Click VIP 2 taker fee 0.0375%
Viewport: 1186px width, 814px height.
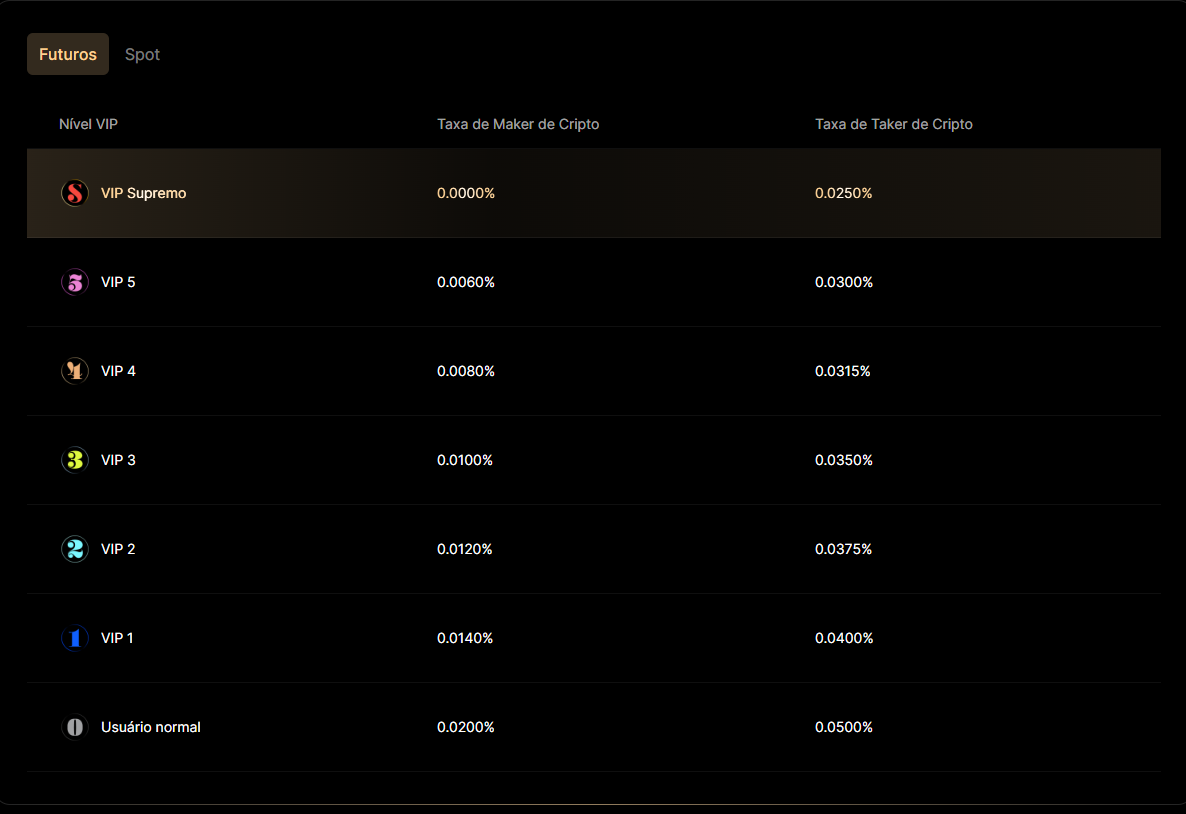click(843, 549)
